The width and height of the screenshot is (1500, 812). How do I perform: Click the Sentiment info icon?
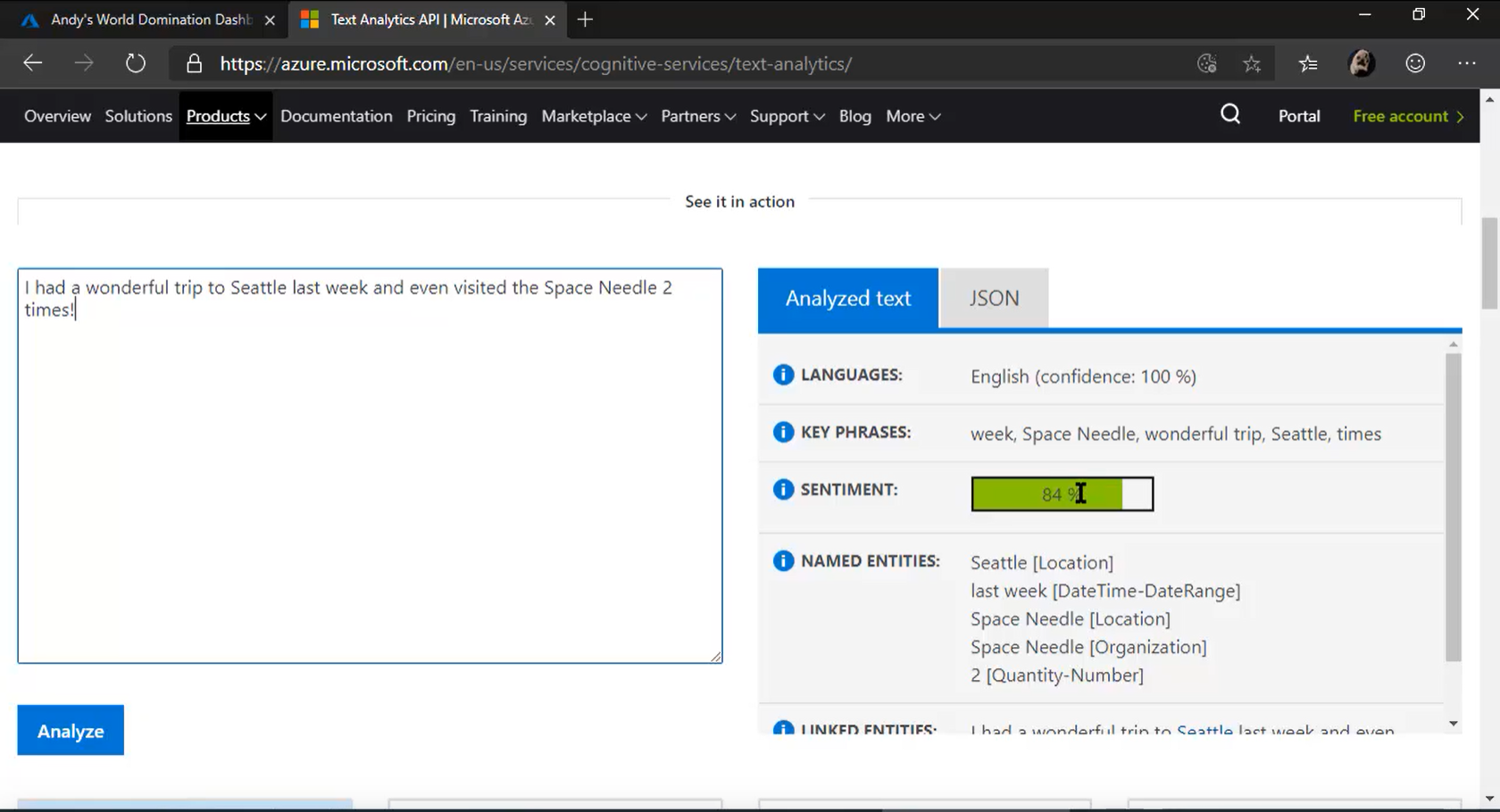(x=783, y=489)
